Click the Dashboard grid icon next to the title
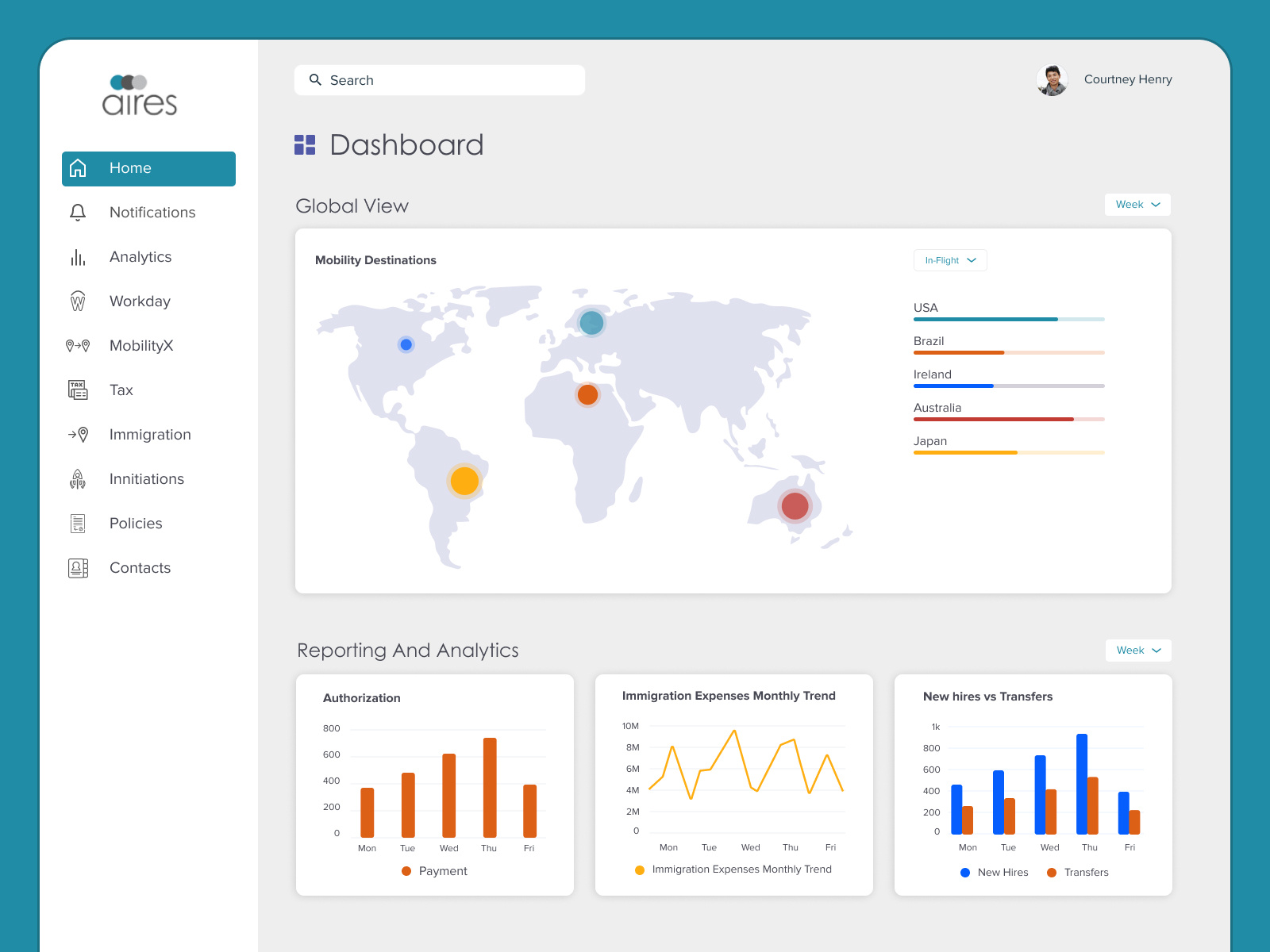The image size is (1270, 952). [x=305, y=144]
